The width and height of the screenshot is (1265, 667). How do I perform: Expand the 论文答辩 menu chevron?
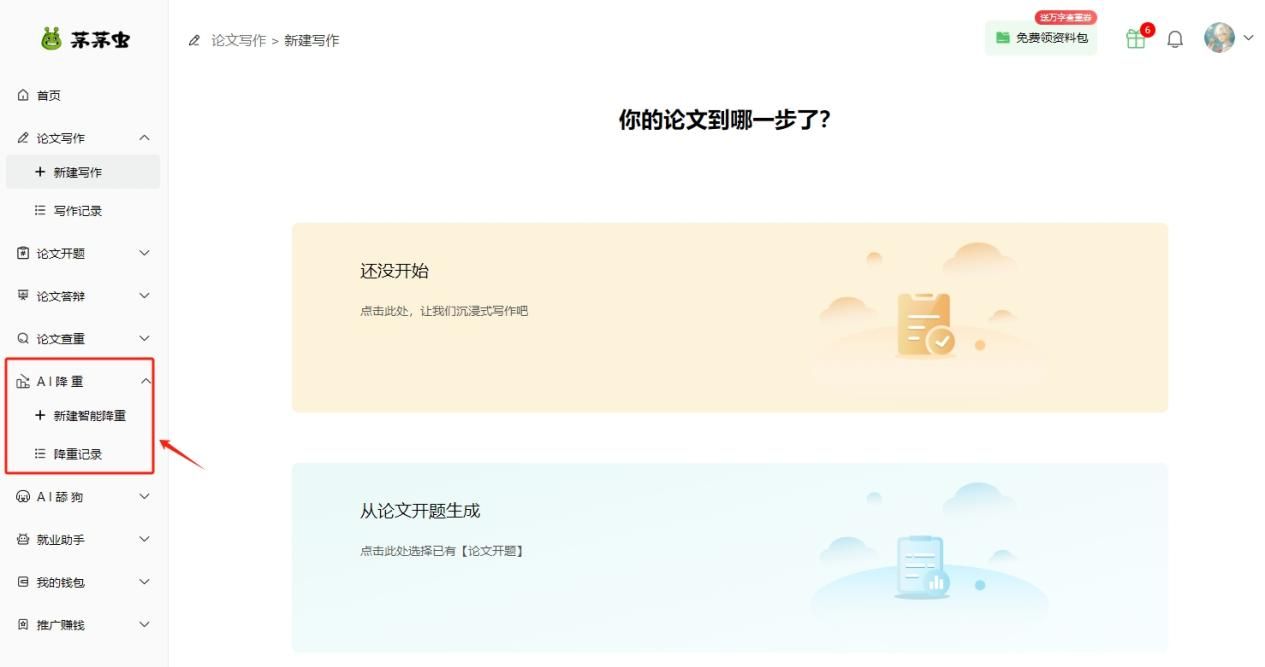point(144,296)
